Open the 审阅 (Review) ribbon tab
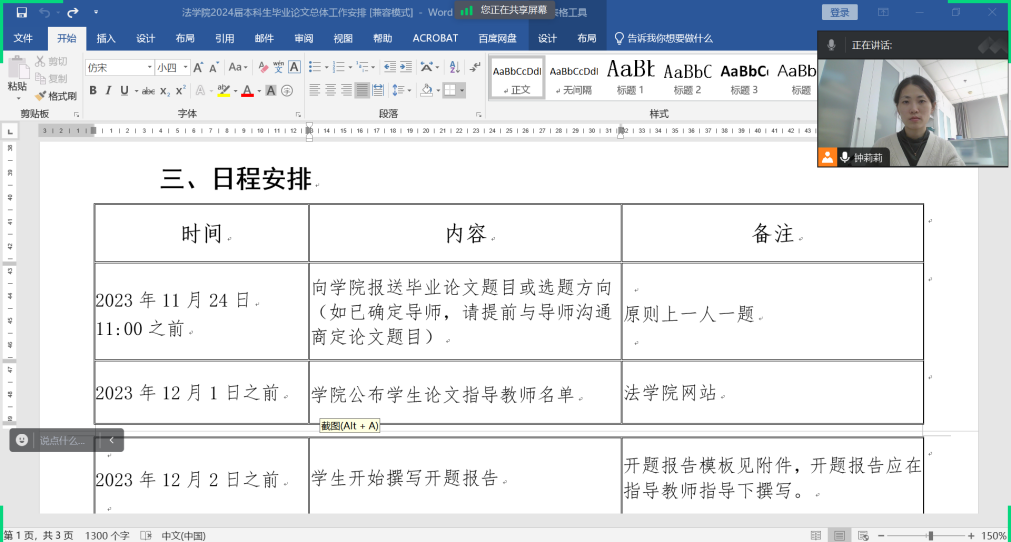Viewport: 1011px width, 542px height. click(x=304, y=38)
